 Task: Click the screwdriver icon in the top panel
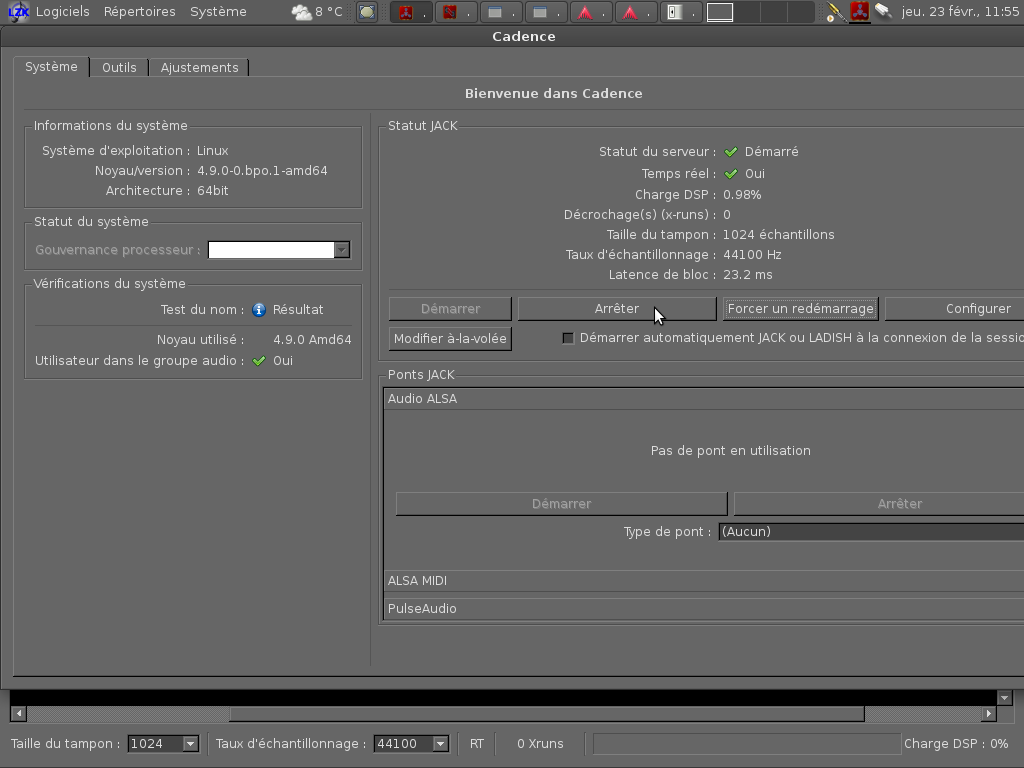coord(835,12)
